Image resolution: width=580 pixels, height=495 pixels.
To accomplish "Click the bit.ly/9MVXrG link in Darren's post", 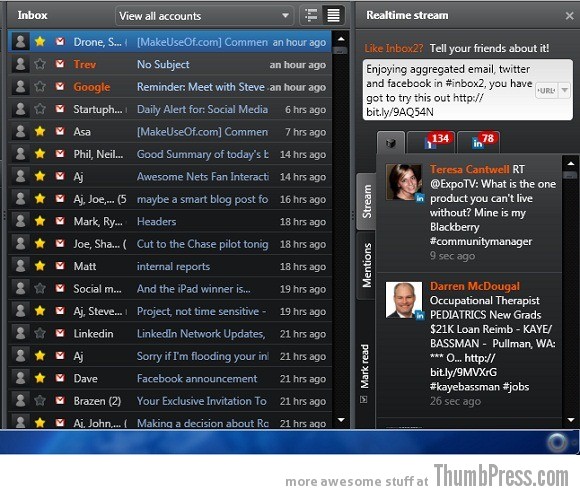I will 463,372.
